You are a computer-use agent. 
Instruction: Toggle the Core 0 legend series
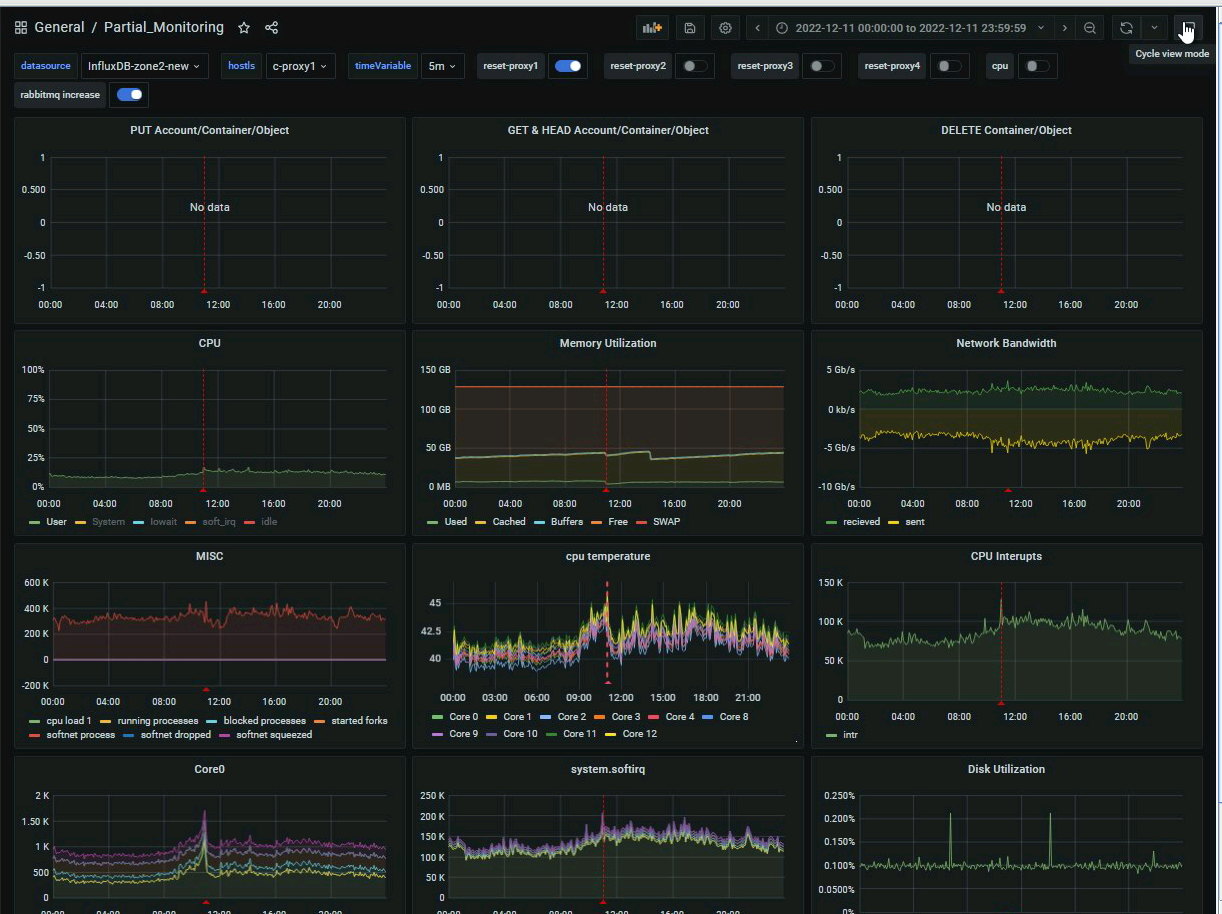[462, 717]
